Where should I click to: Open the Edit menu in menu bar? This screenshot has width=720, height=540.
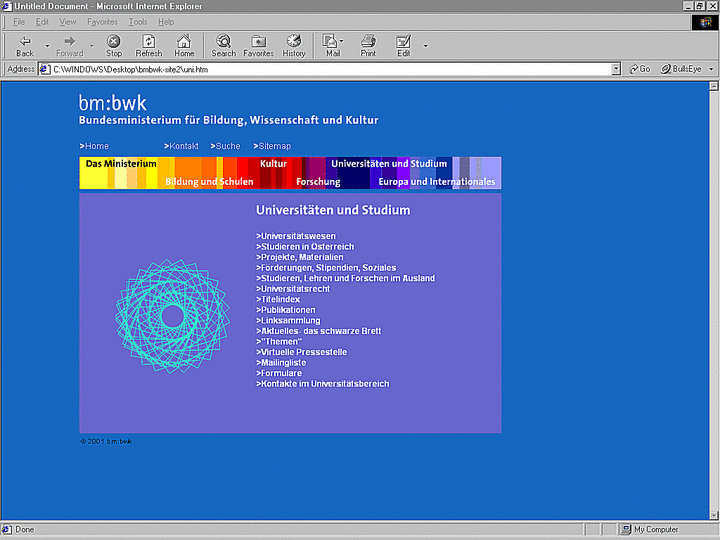pyautogui.click(x=42, y=22)
